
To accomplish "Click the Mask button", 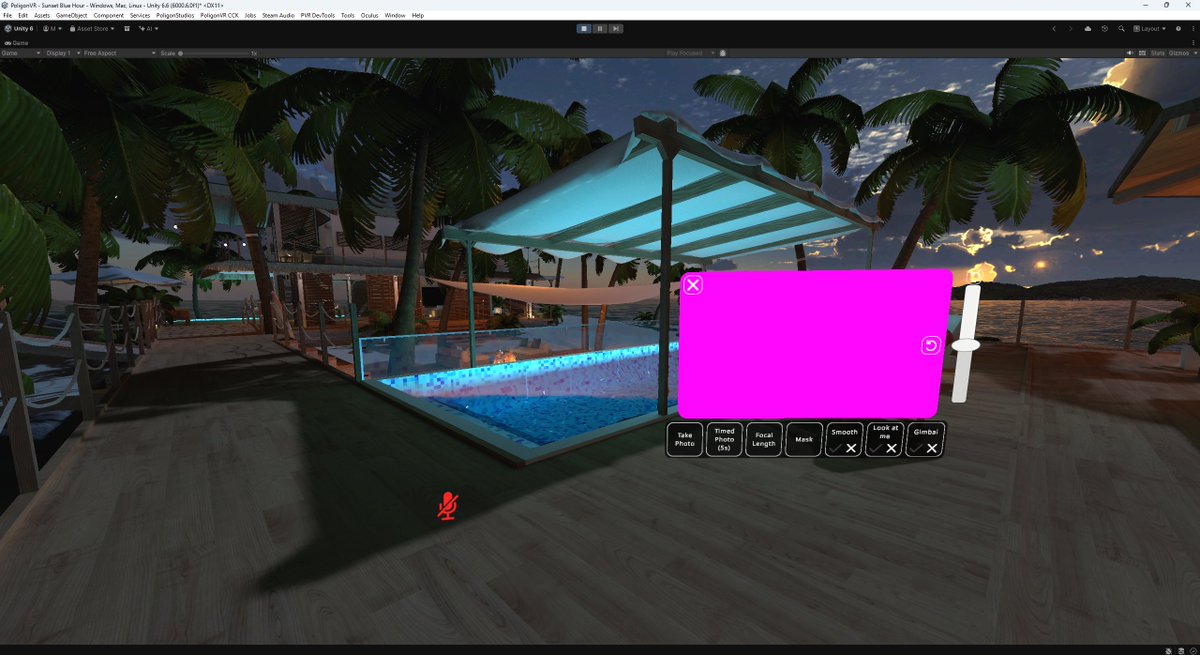I will coord(805,439).
